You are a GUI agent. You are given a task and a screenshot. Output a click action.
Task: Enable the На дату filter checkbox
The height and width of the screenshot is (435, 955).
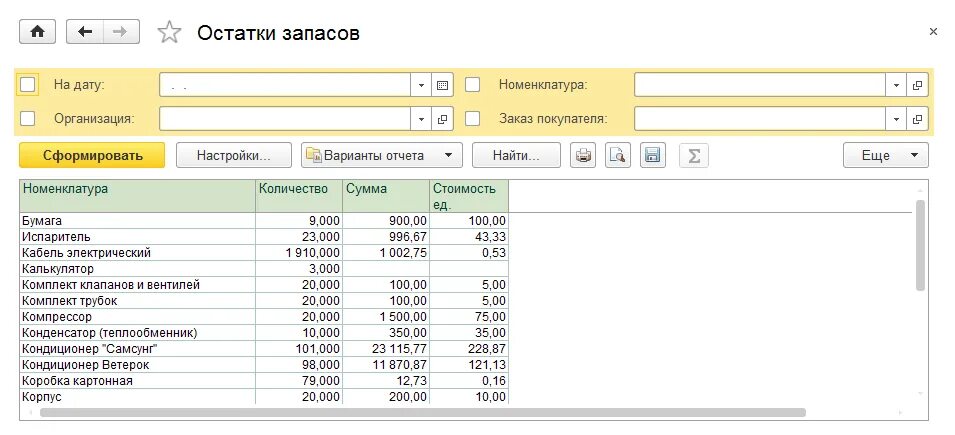27,85
